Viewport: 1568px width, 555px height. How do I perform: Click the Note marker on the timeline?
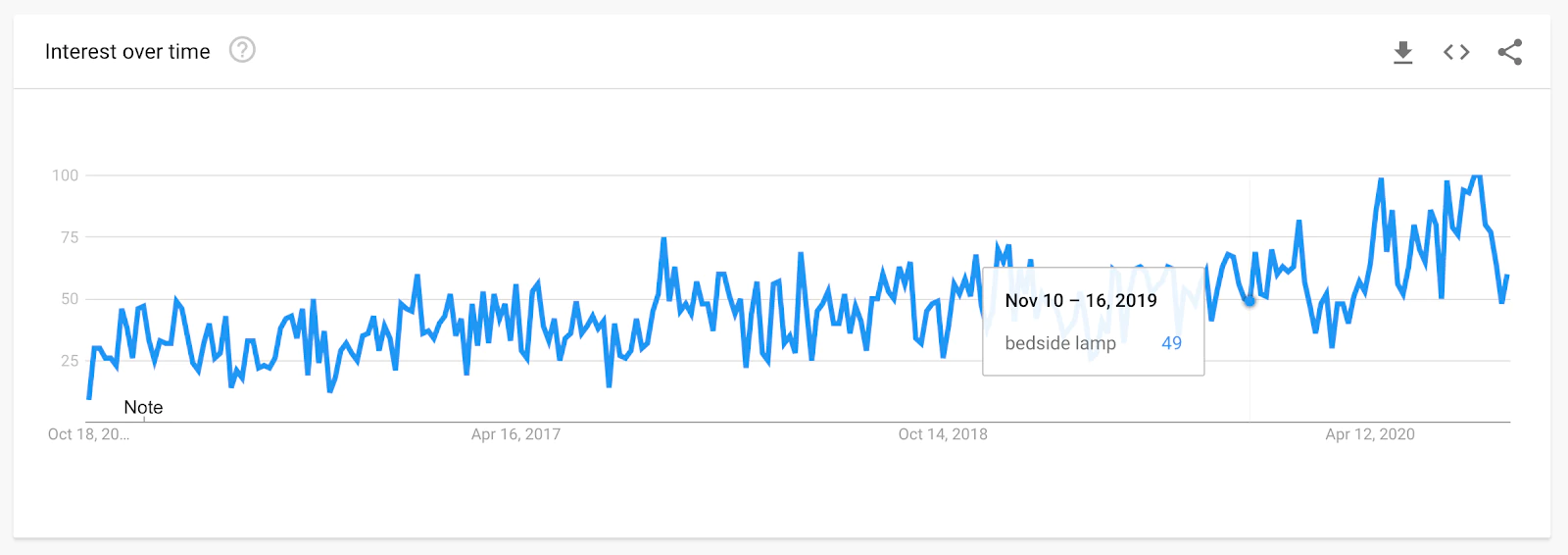point(143,408)
